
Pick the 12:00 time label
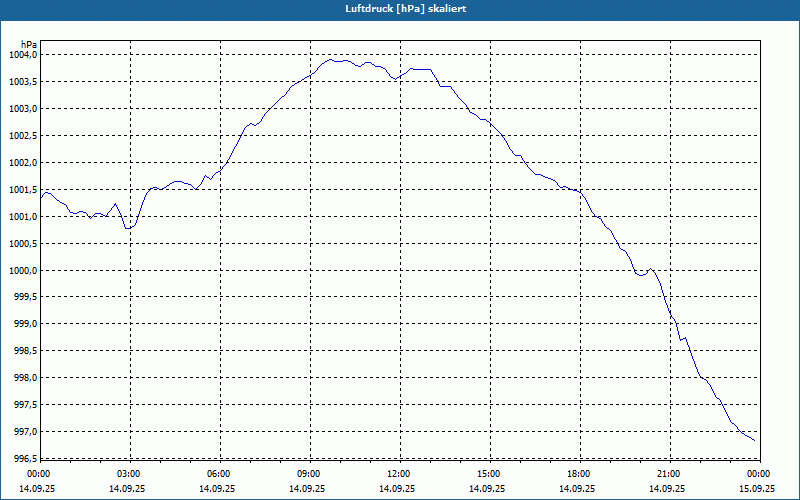pyautogui.click(x=399, y=474)
